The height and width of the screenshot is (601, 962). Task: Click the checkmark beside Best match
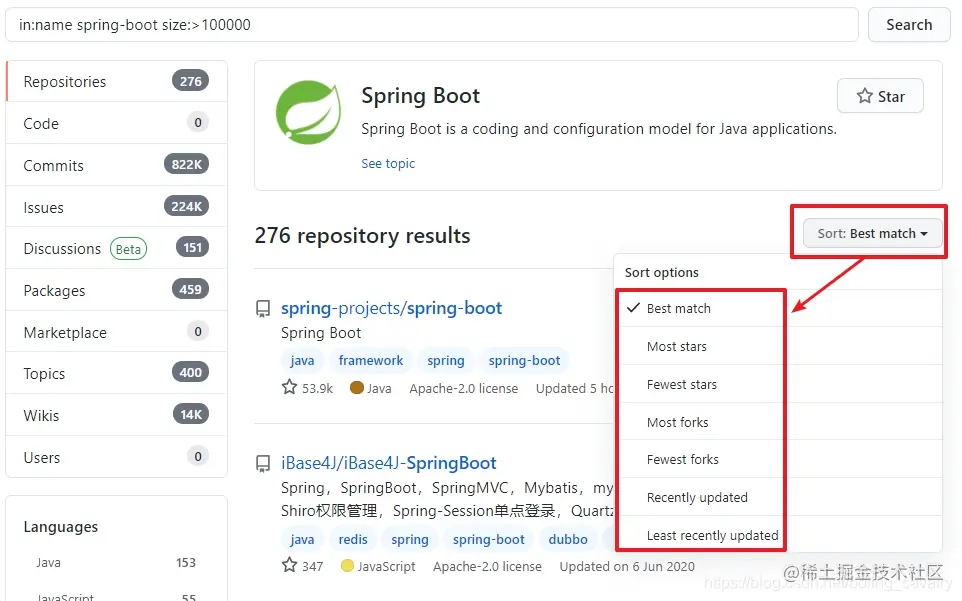(633, 308)
